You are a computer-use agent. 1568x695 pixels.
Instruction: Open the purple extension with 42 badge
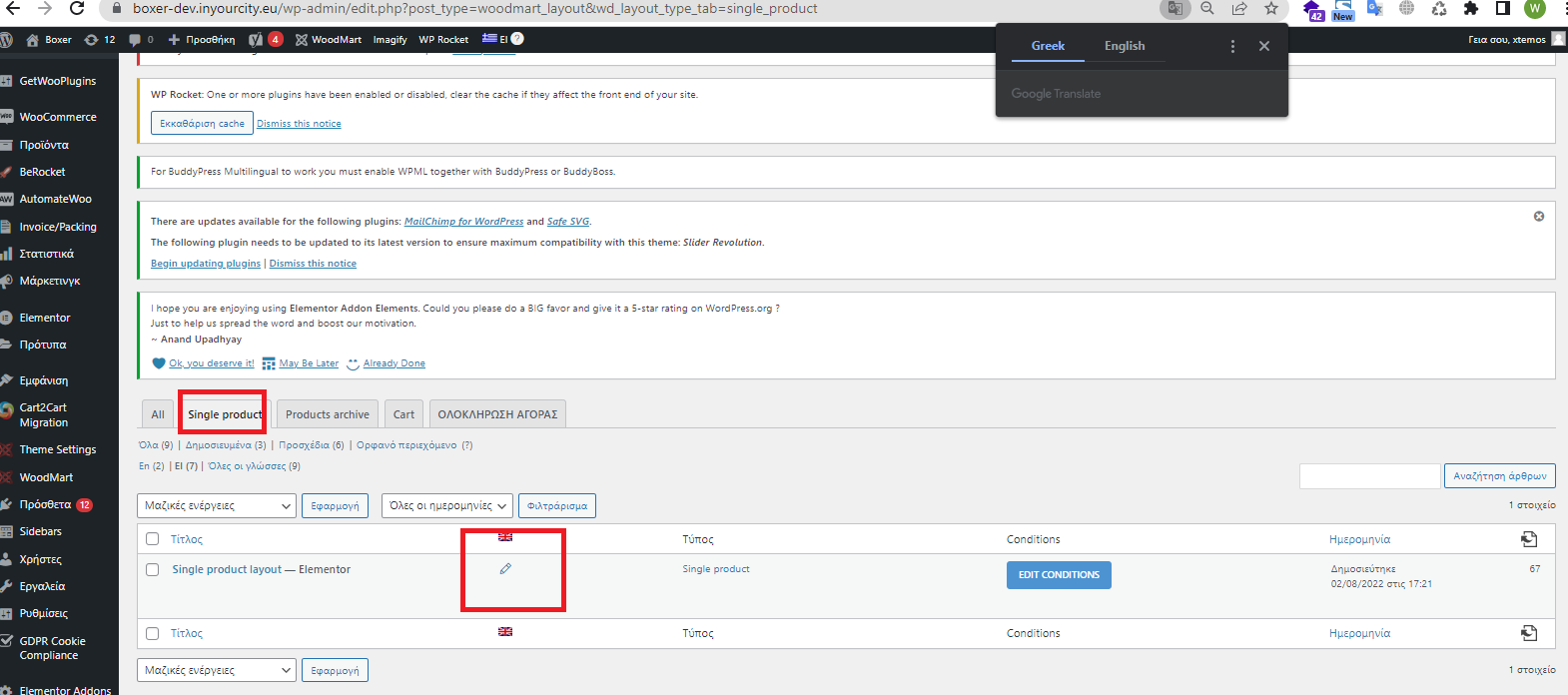1313,9
